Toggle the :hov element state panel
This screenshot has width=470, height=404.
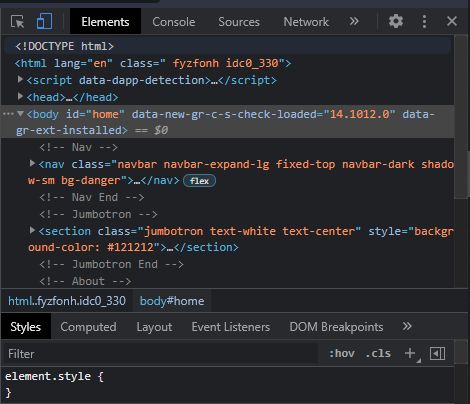342,353
